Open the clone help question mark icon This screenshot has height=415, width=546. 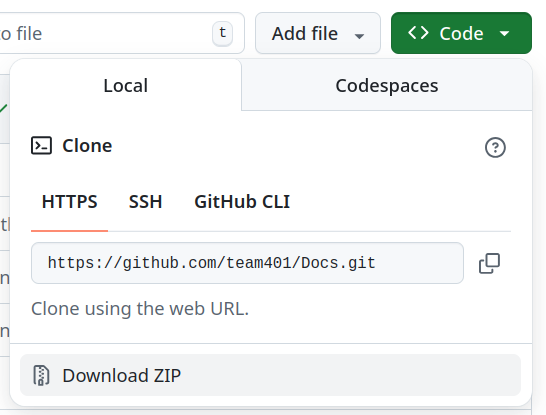(495, 147)
